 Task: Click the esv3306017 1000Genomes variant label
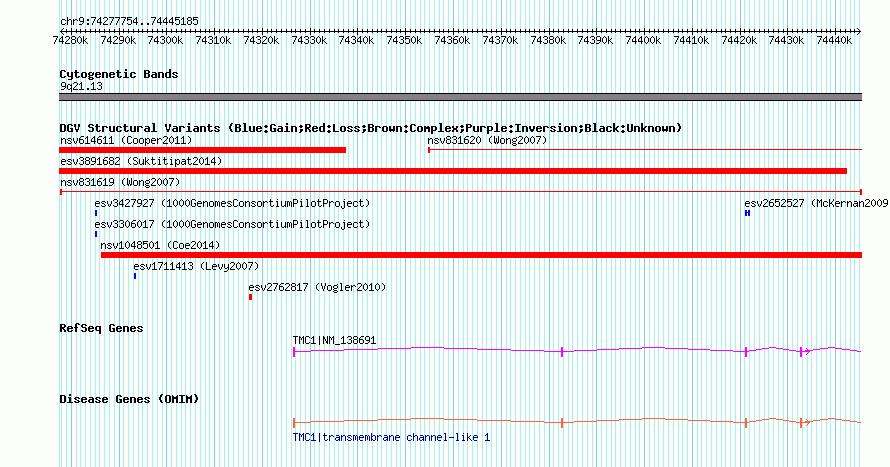[x=232, y=224]
